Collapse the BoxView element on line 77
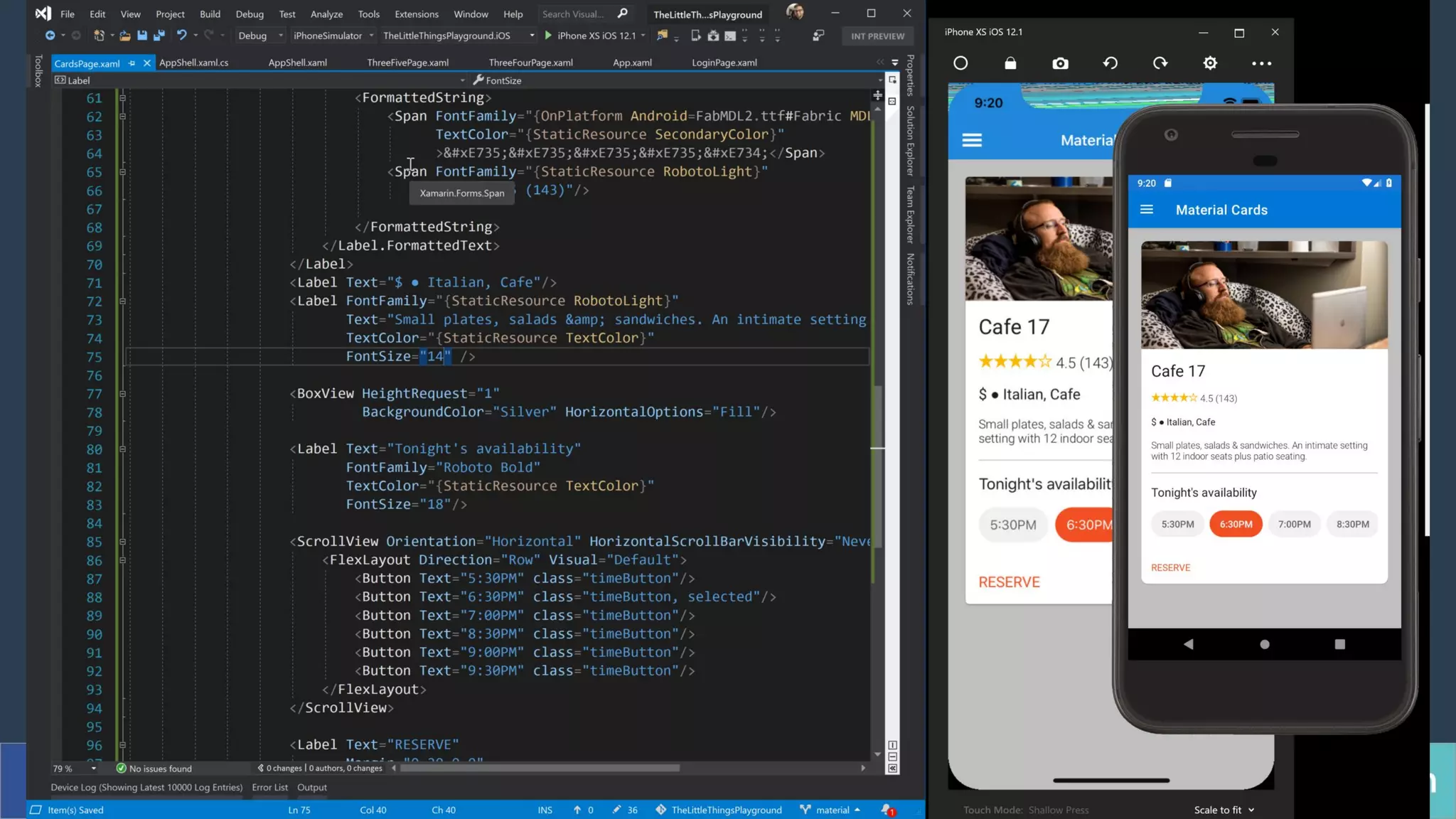 tap(122, 394)
